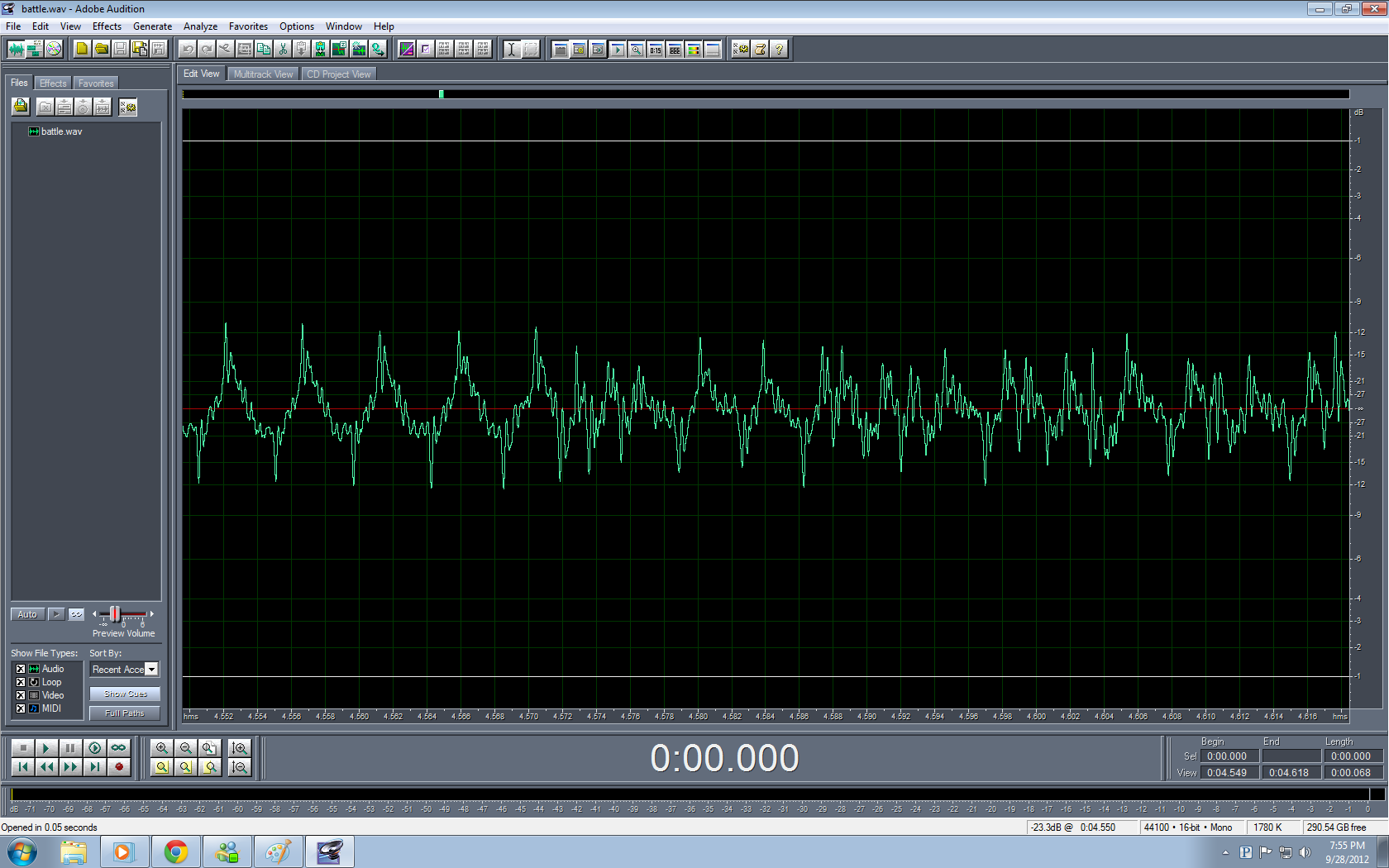1389x868 pixels.
Task: Open the Files panel options gear icon
Action: 127,107
